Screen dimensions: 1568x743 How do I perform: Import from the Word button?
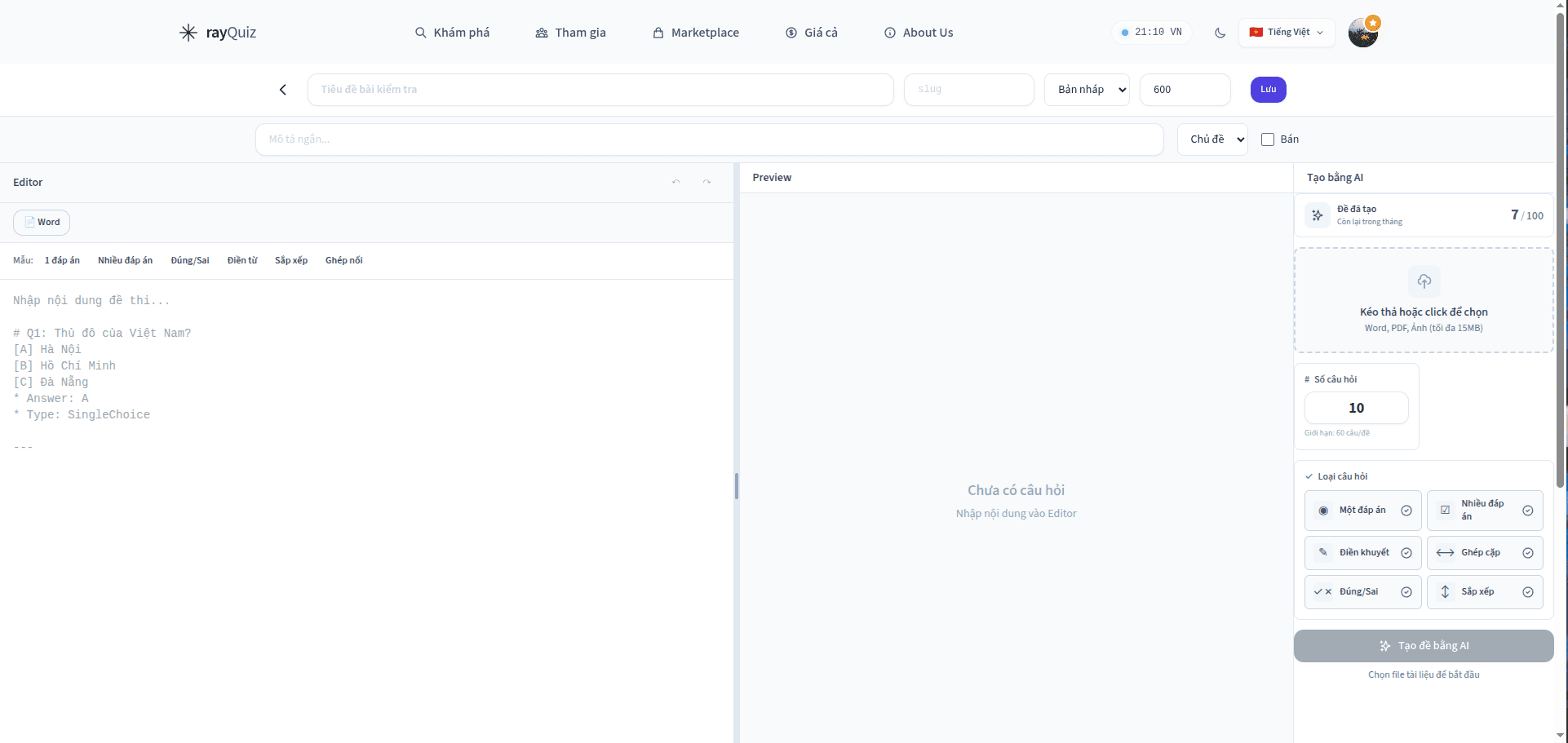[42, 223]
